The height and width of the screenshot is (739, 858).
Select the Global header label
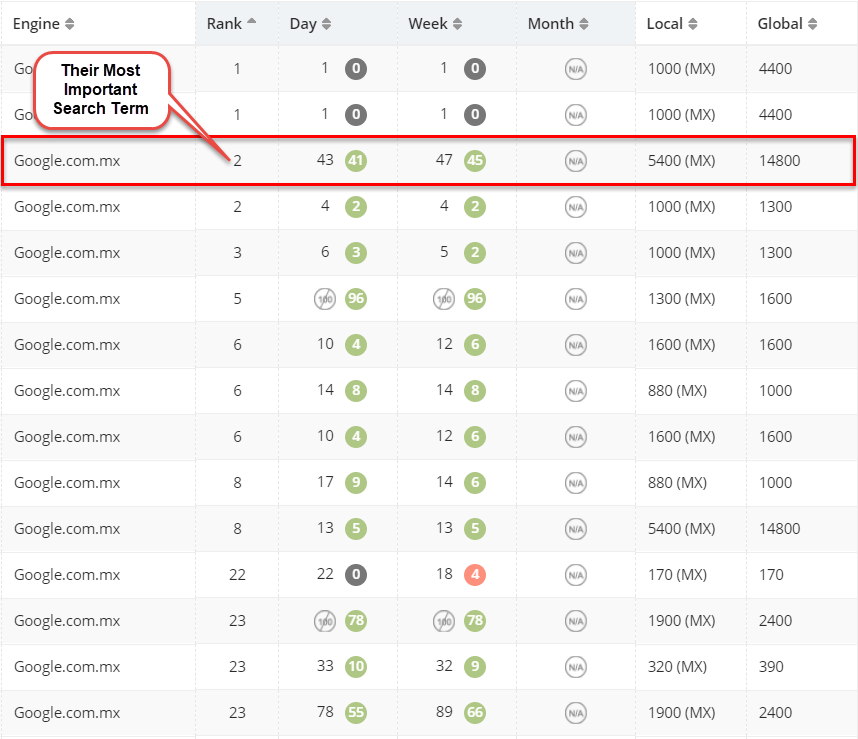click(780, 24)
